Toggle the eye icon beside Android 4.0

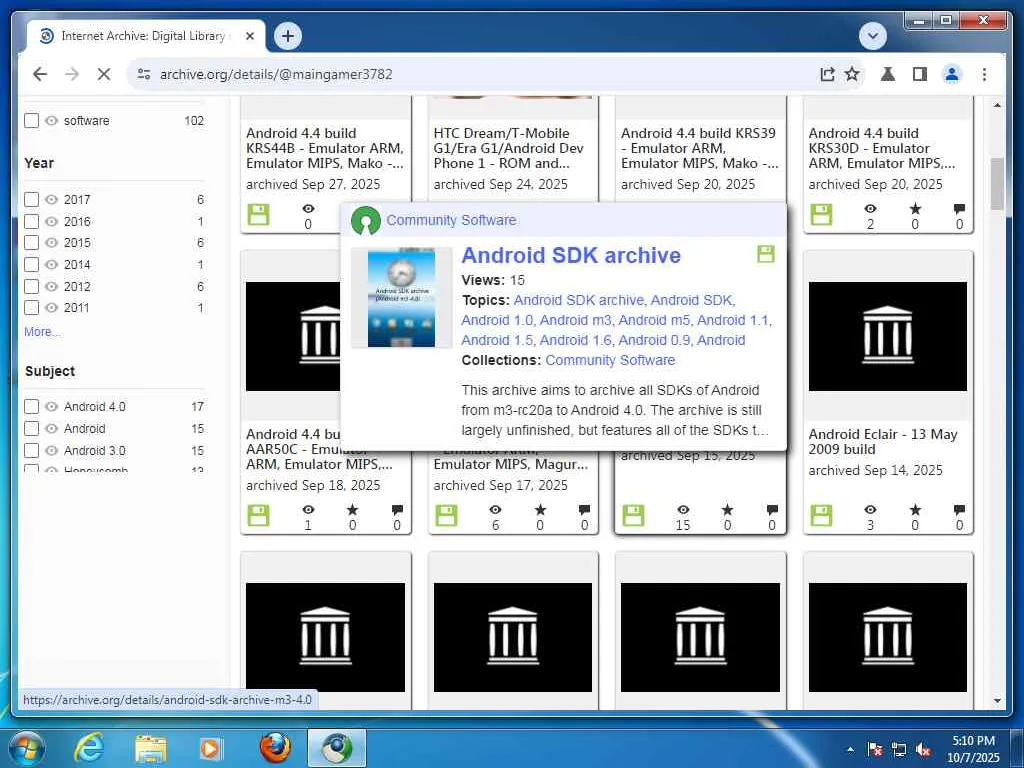(52, 406)
